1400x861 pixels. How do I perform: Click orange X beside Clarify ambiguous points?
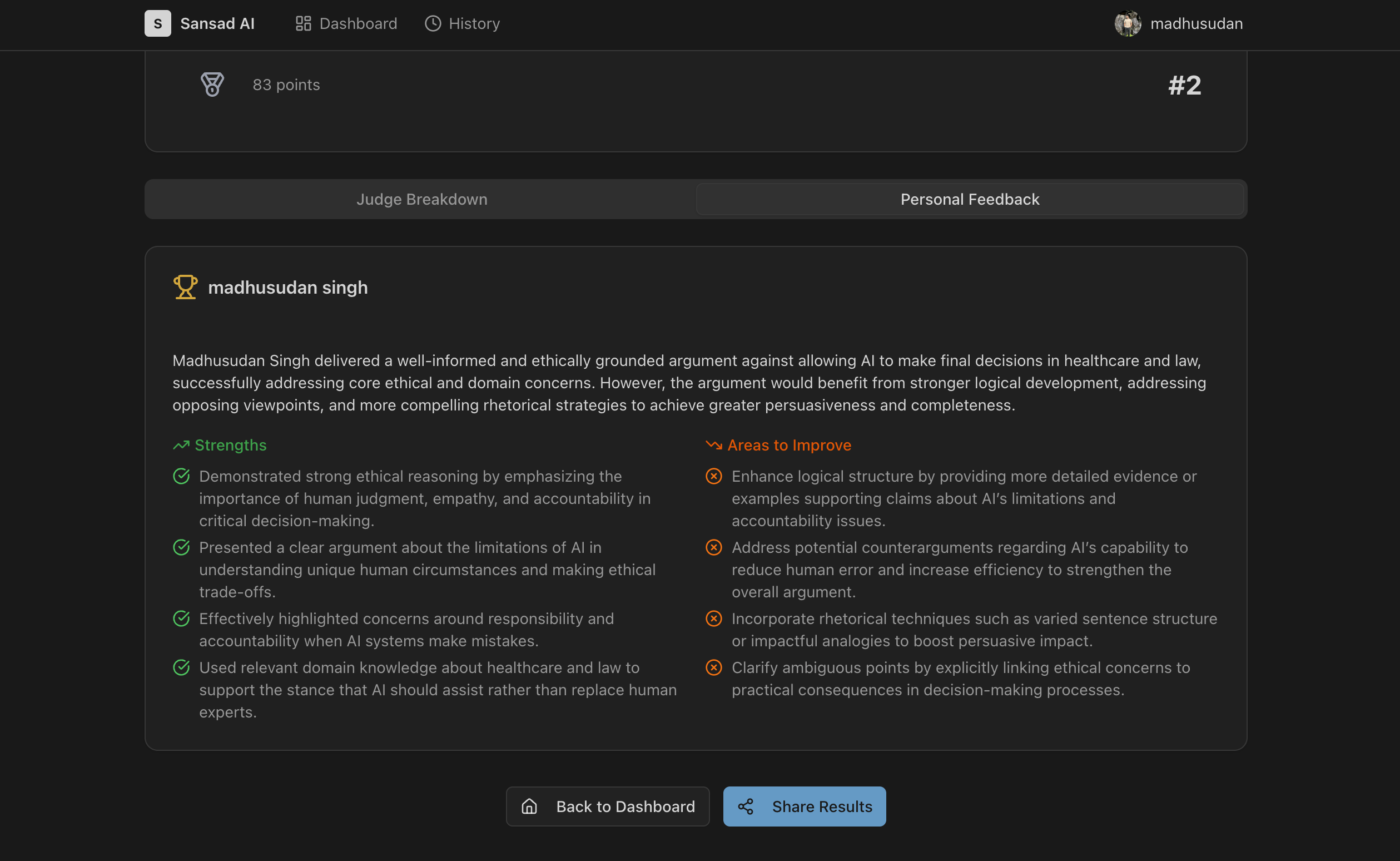(x=714, y=667)
